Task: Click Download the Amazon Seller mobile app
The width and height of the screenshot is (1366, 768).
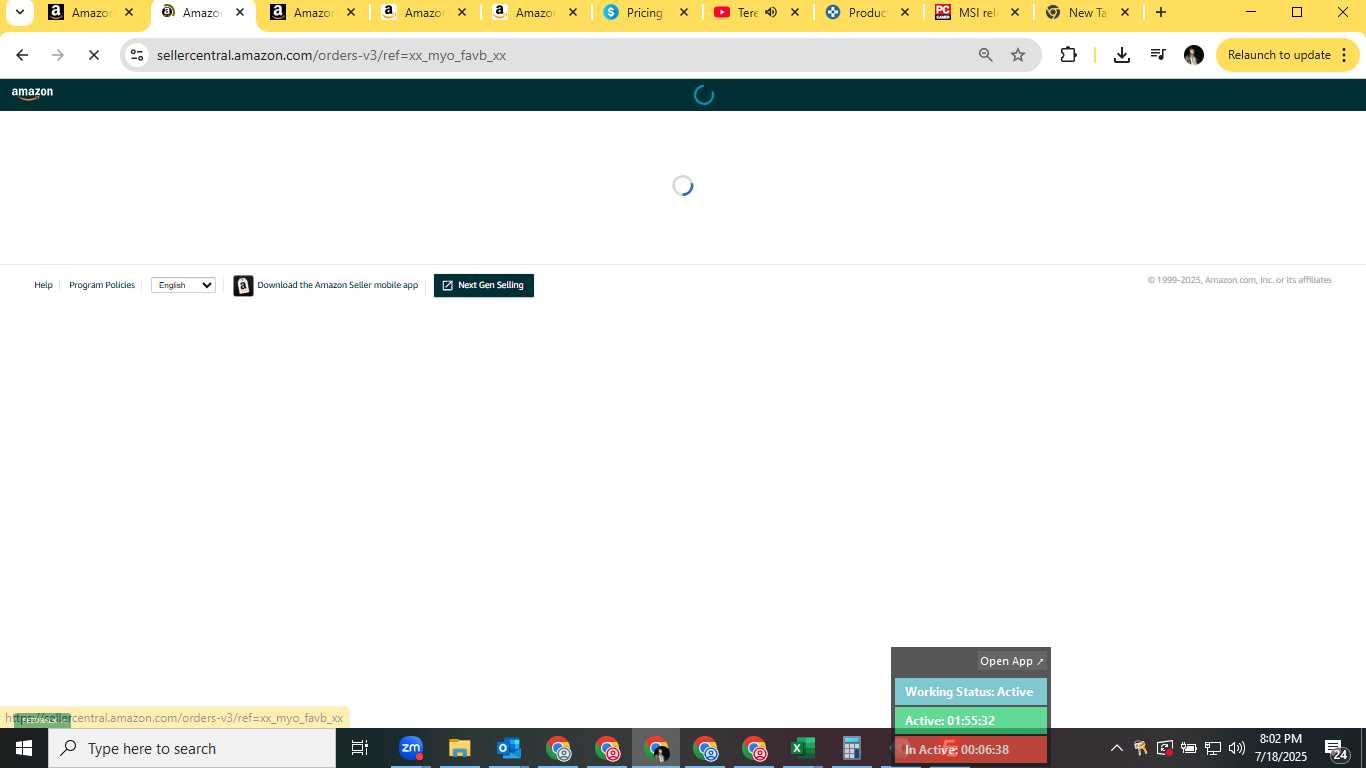Action: [338, 285]
